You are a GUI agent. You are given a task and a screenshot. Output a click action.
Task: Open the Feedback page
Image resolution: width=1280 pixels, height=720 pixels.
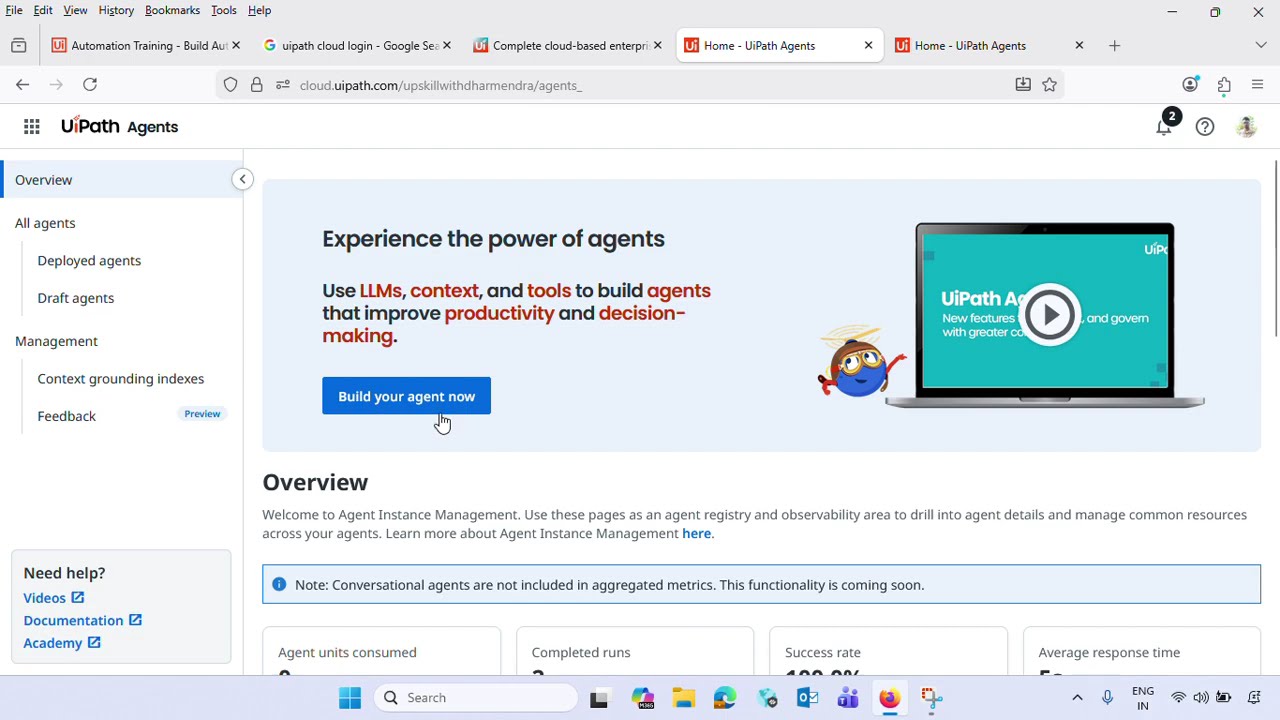(x=67, y=416)
